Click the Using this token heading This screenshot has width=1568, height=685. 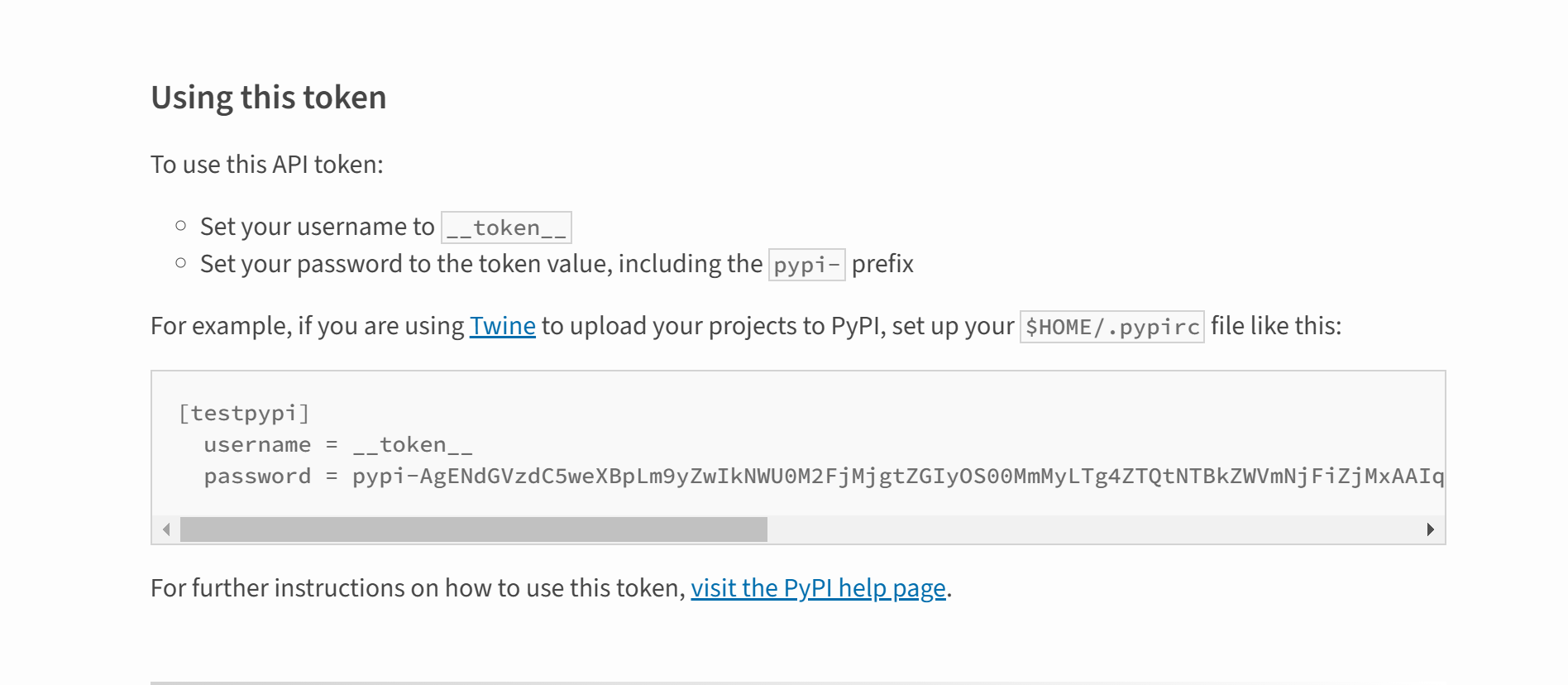click(268, 97)
